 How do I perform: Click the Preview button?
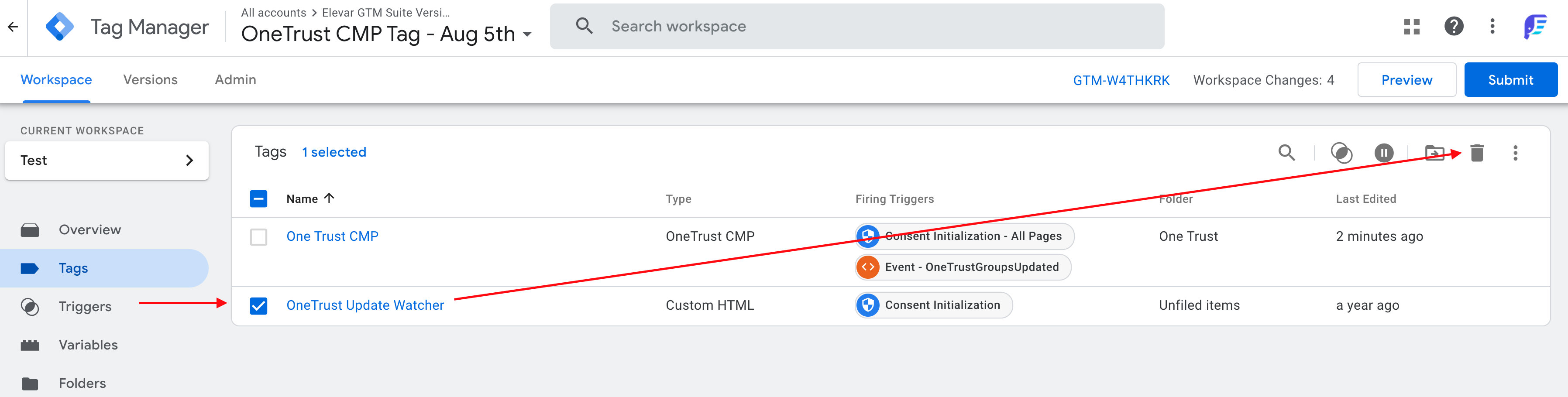point(1406,80)
